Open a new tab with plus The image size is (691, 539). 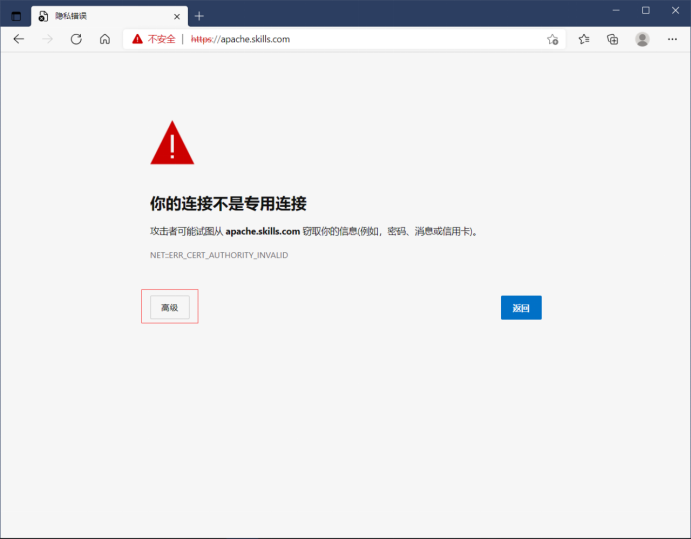click(199, 16)
